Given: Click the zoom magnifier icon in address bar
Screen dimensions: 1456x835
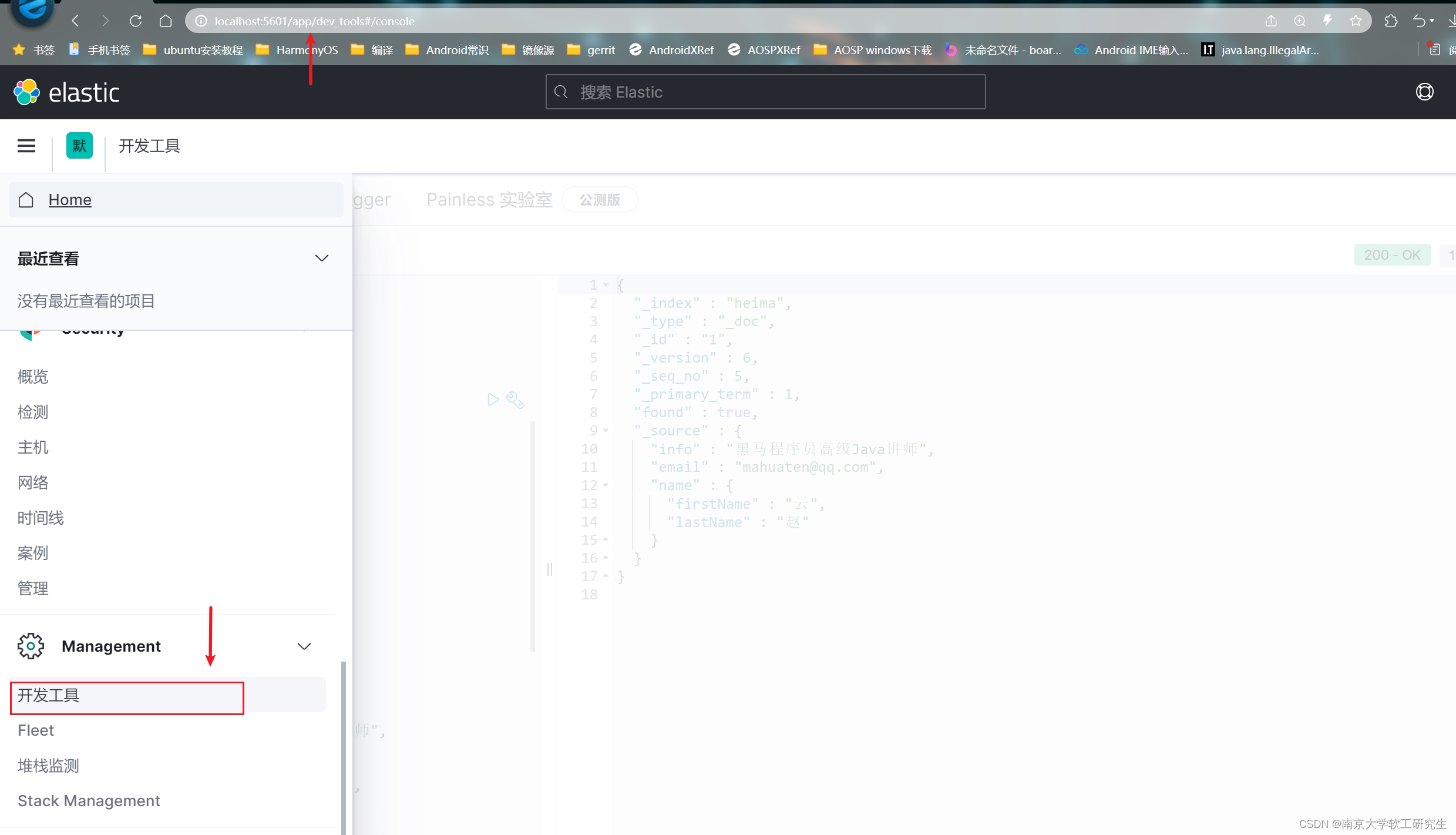Looking at the screenshot, I should (1299, 21).
